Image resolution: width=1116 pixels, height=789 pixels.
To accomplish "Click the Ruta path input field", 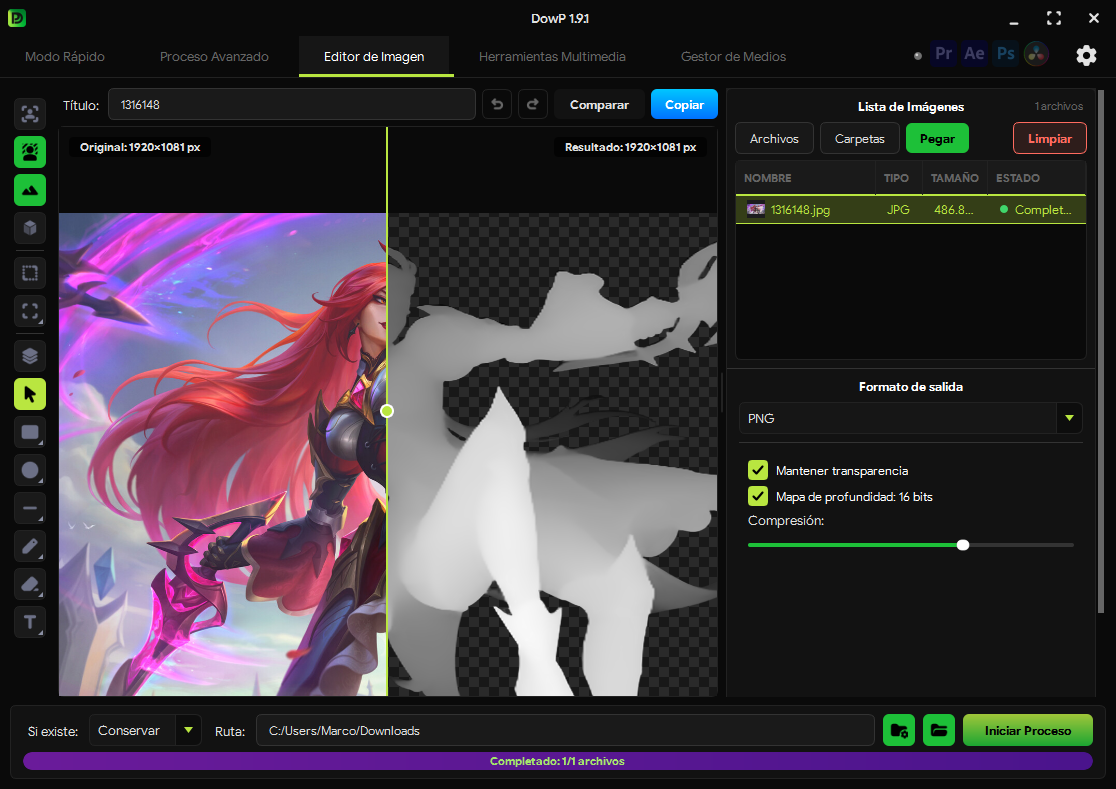I will [565, 731].
